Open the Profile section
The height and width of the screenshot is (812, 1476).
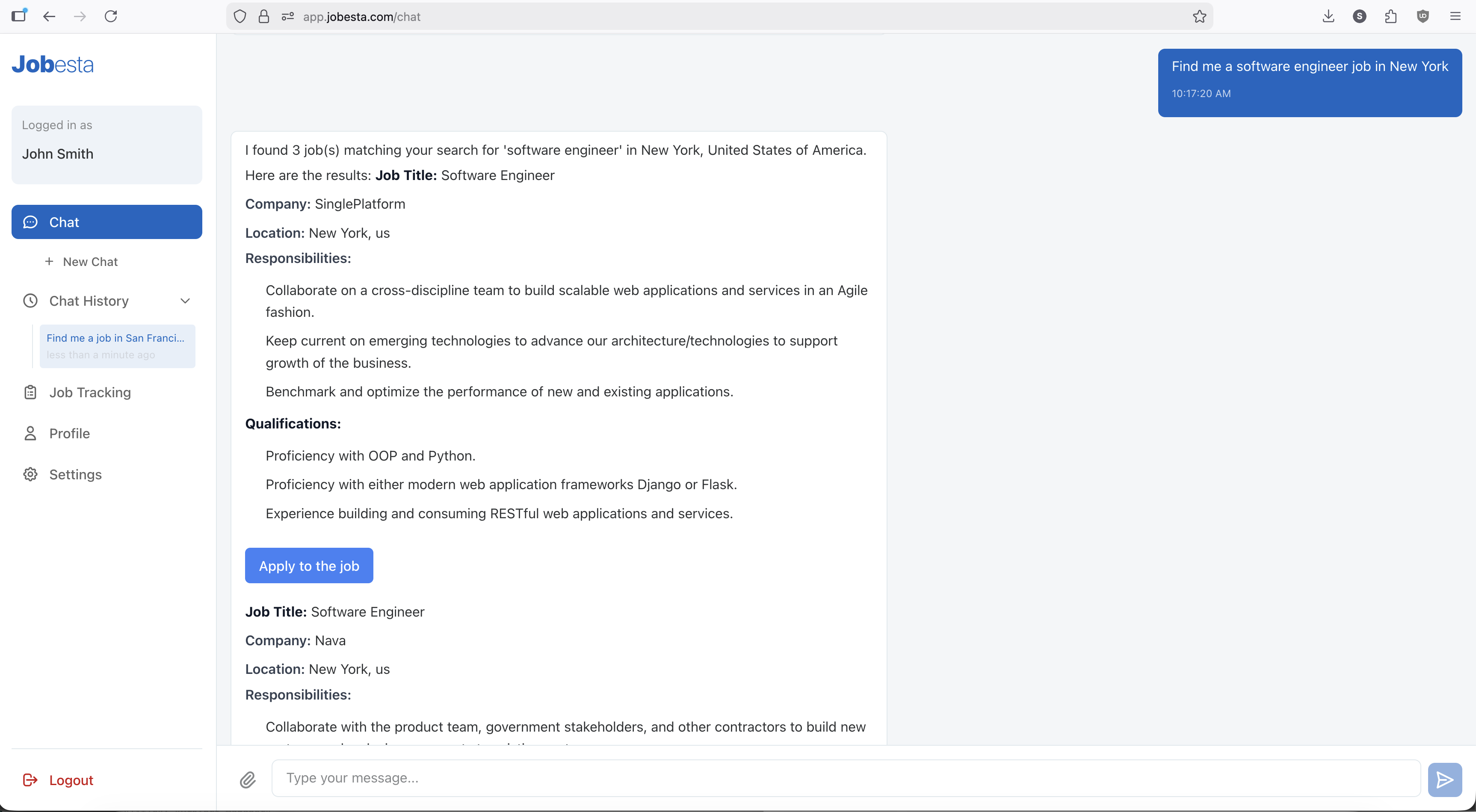69,434
